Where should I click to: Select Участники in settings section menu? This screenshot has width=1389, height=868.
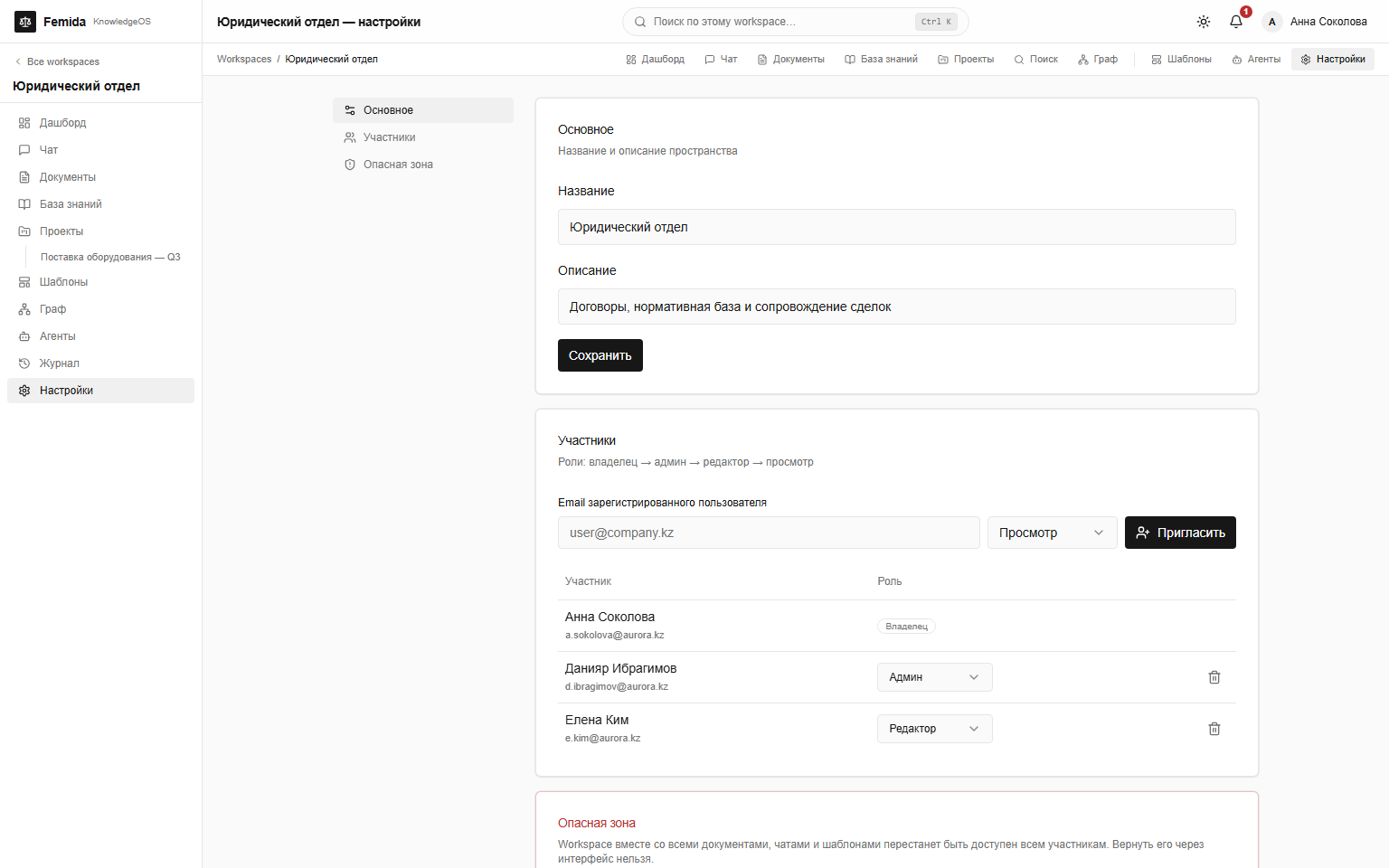(x=423, y=137)
